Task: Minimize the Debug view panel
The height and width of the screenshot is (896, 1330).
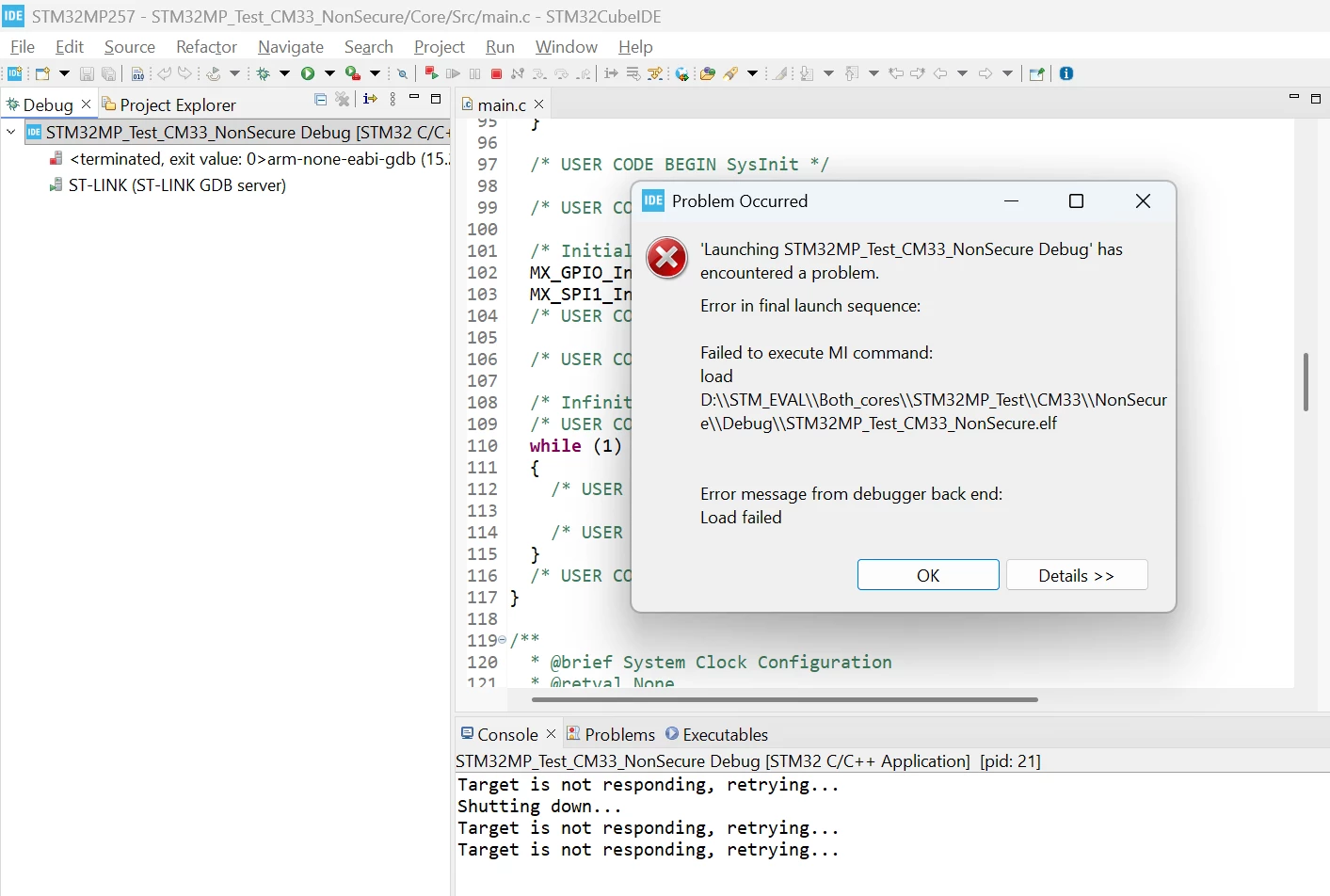Action: (x=414, y=98)
